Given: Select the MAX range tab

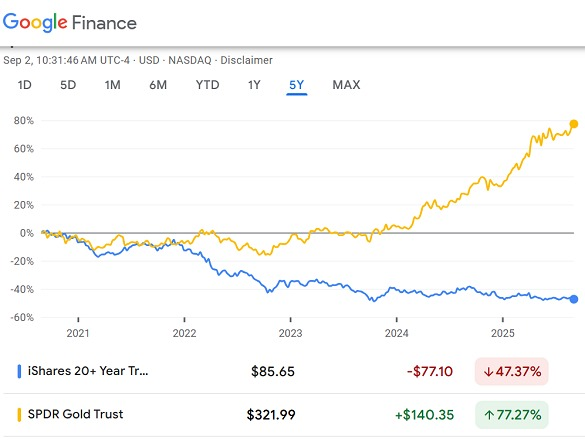Looking at the screenshot, I should pos(346,85).
